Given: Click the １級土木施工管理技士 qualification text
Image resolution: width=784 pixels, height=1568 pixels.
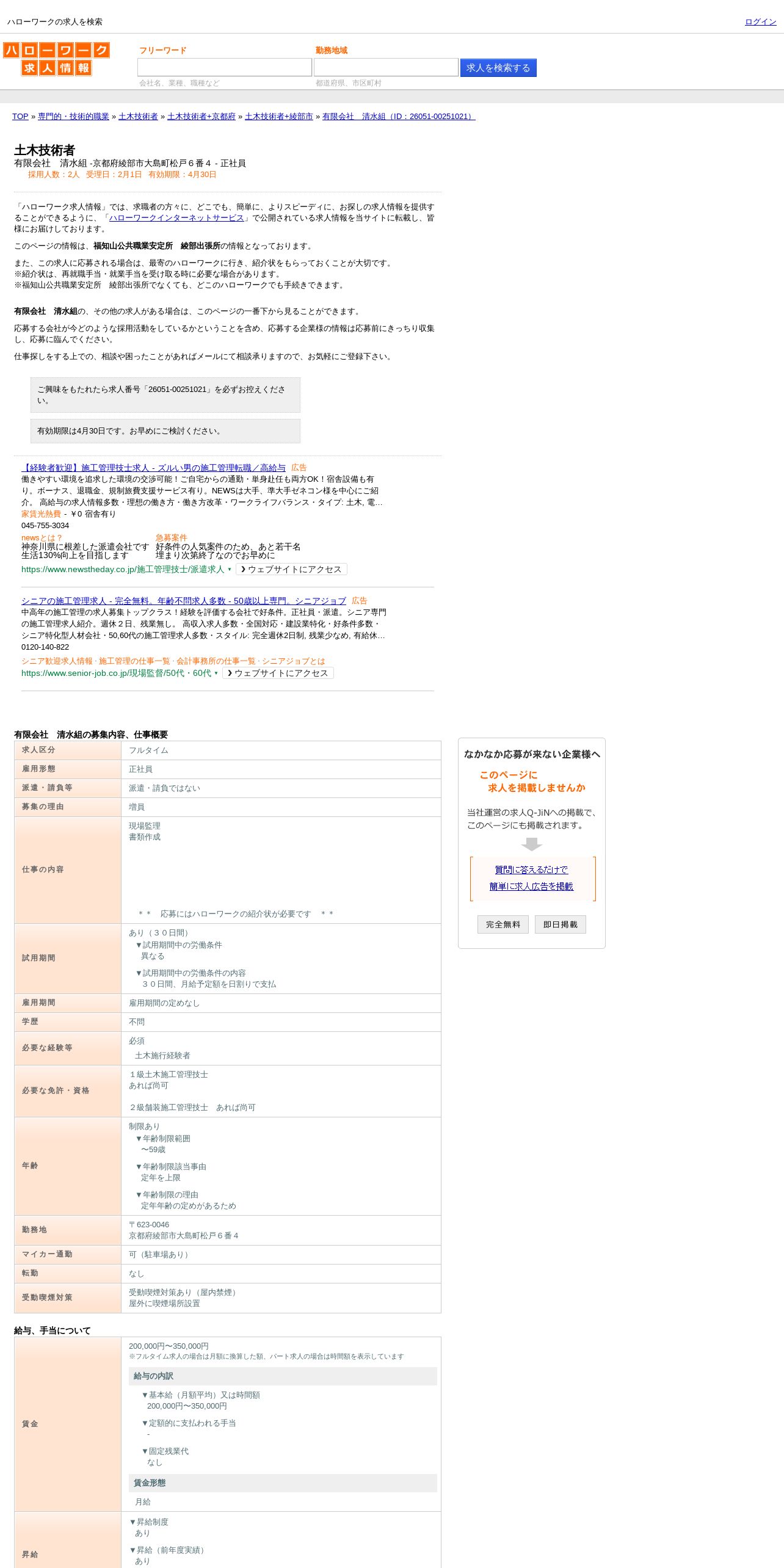Looking at the screenshot, I should tap(169, 1075).
